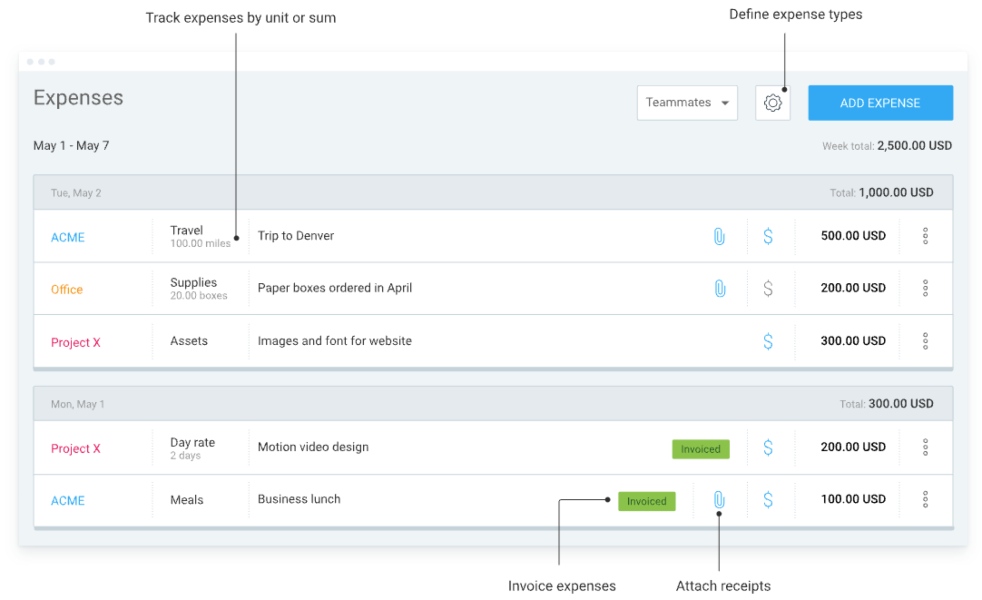Open three-dot menu for Trip to Denver

pyautogui.click(x=925, y=236)
